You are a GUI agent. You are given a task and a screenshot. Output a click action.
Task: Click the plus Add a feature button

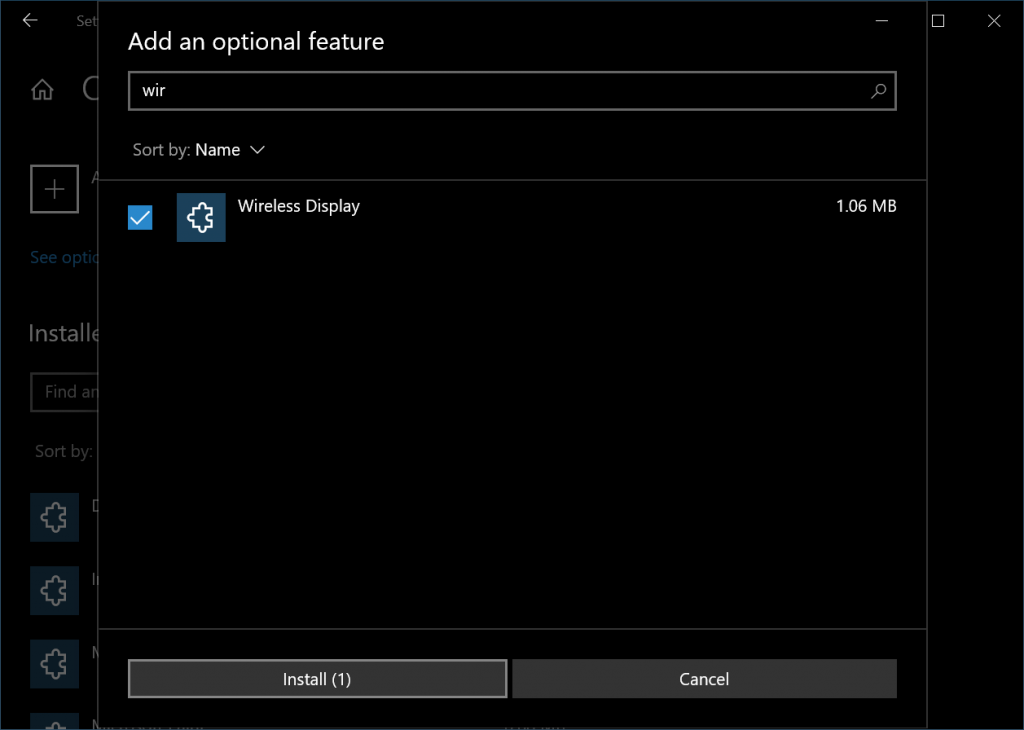(x=54, y=189)
